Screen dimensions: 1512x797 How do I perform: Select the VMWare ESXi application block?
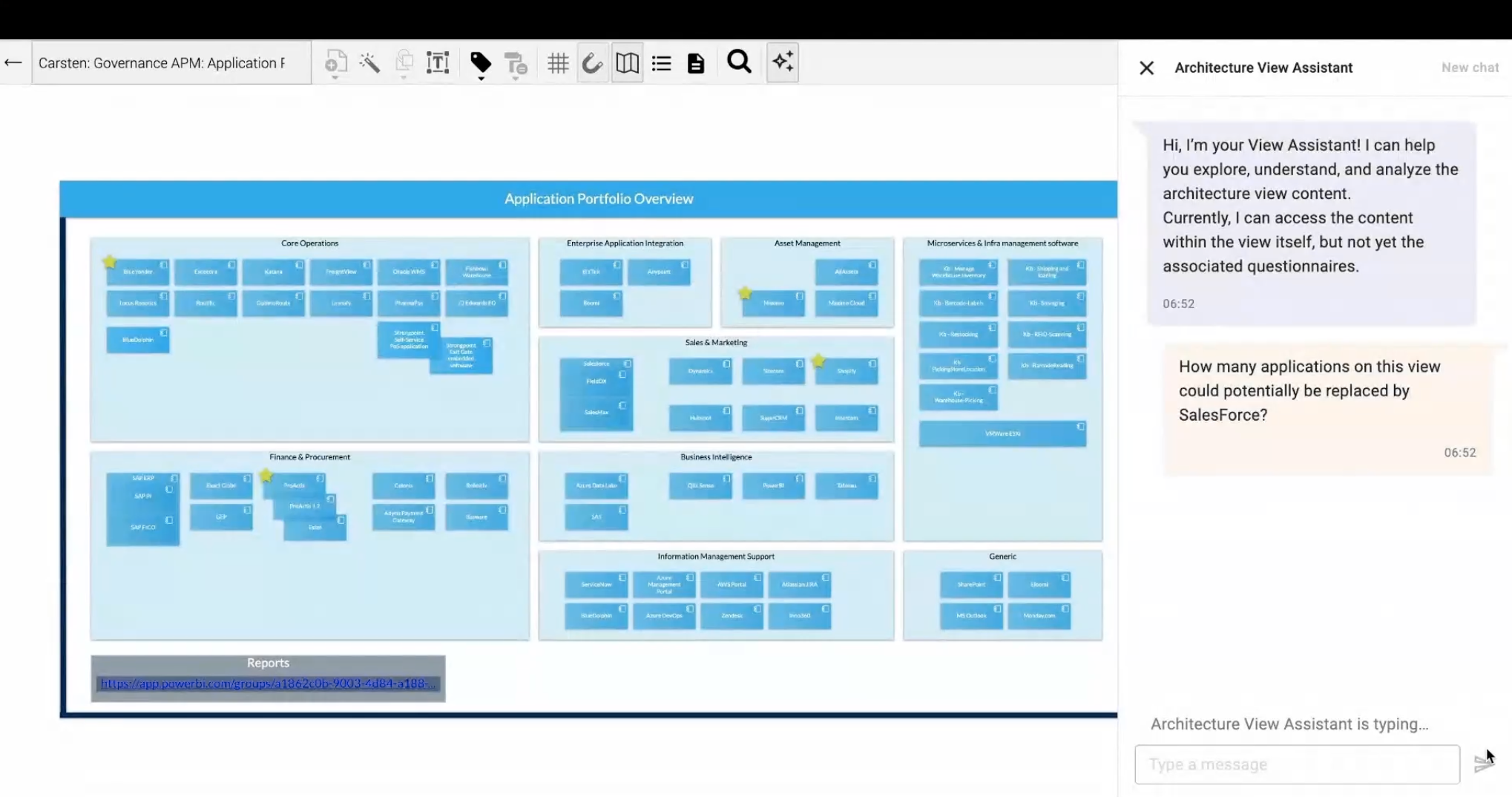click(1002, 433)
